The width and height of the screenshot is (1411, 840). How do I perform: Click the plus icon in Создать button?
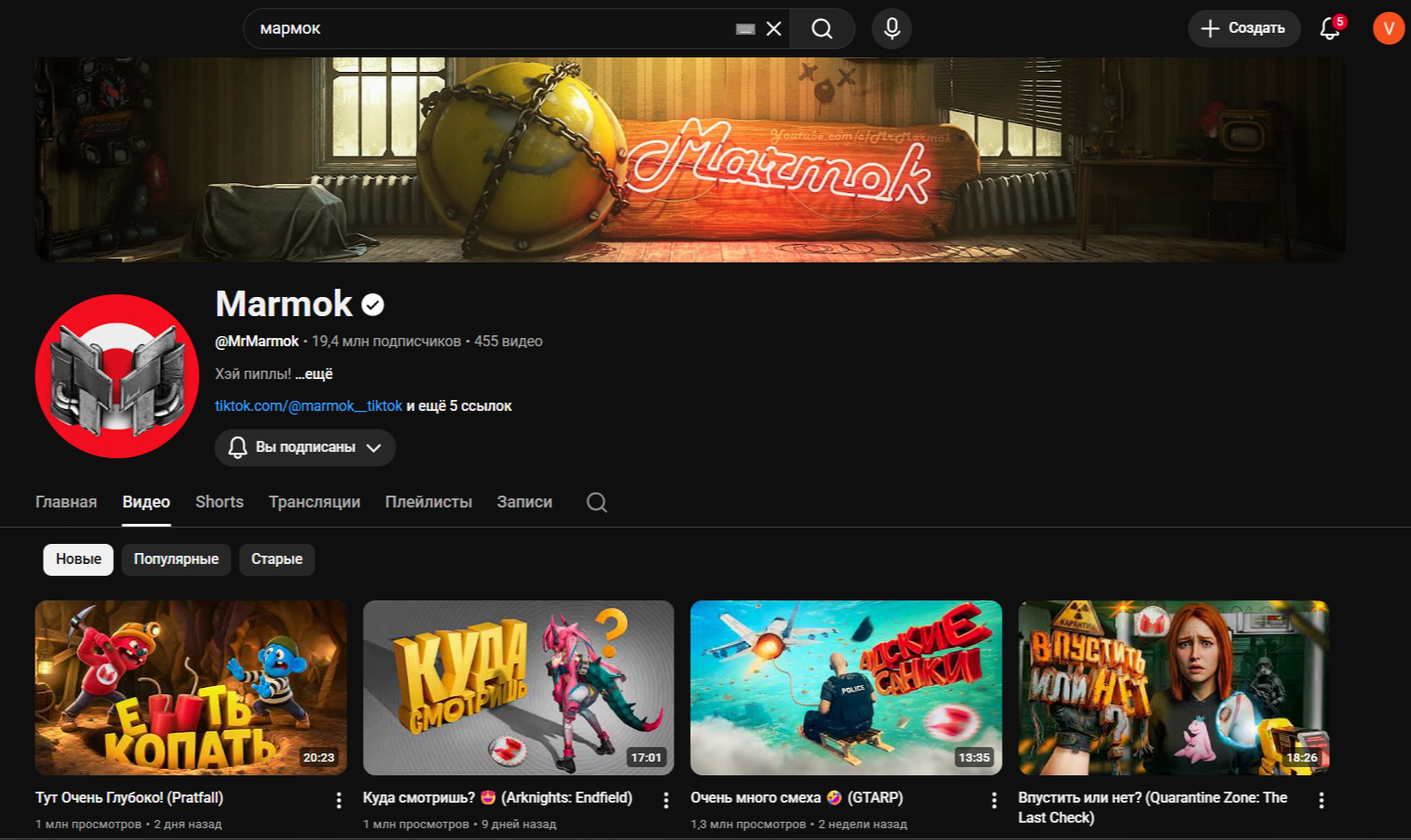tap(1210, 28)
